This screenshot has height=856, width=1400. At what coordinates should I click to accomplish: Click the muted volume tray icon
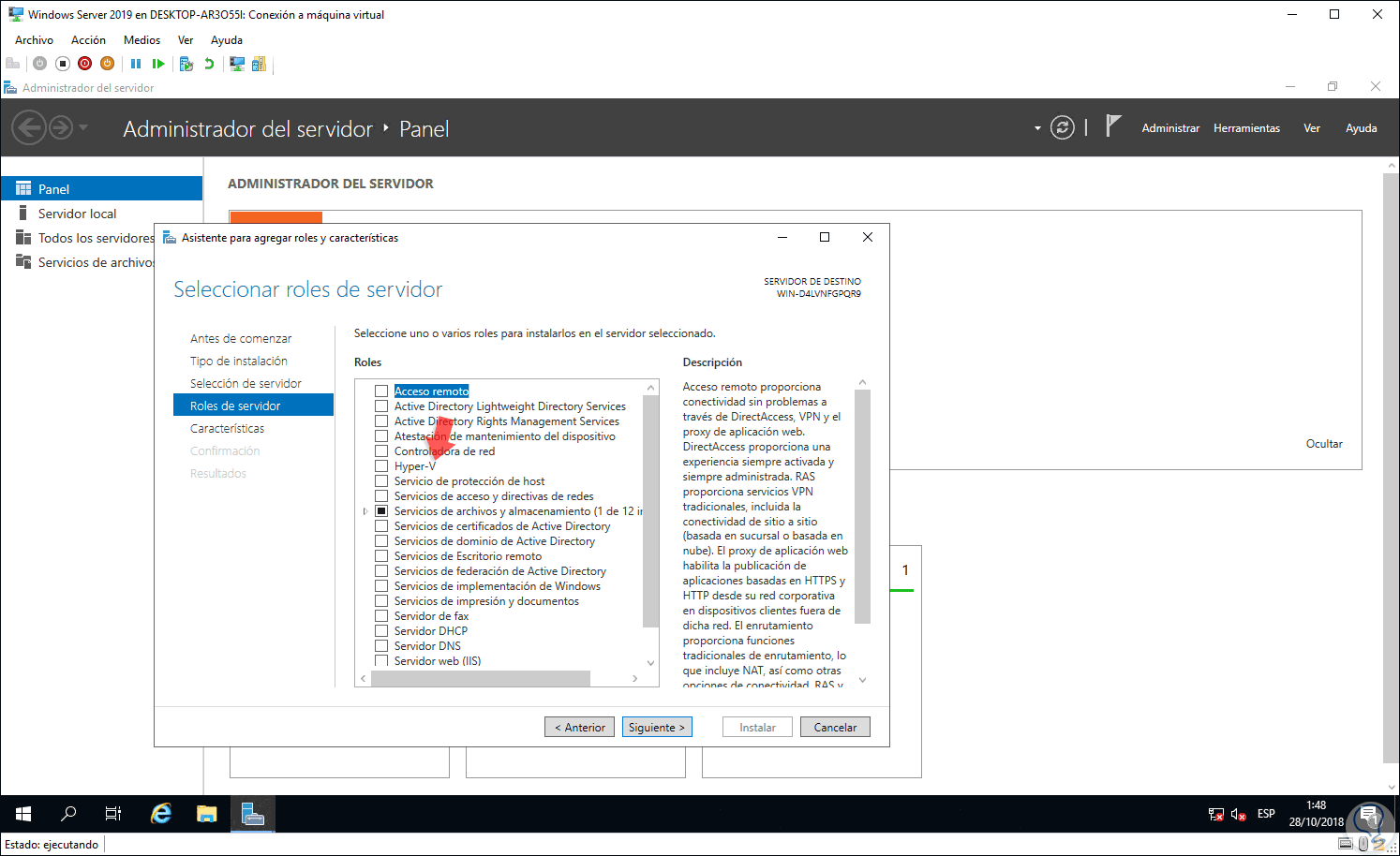click(x=1238, y=814)
